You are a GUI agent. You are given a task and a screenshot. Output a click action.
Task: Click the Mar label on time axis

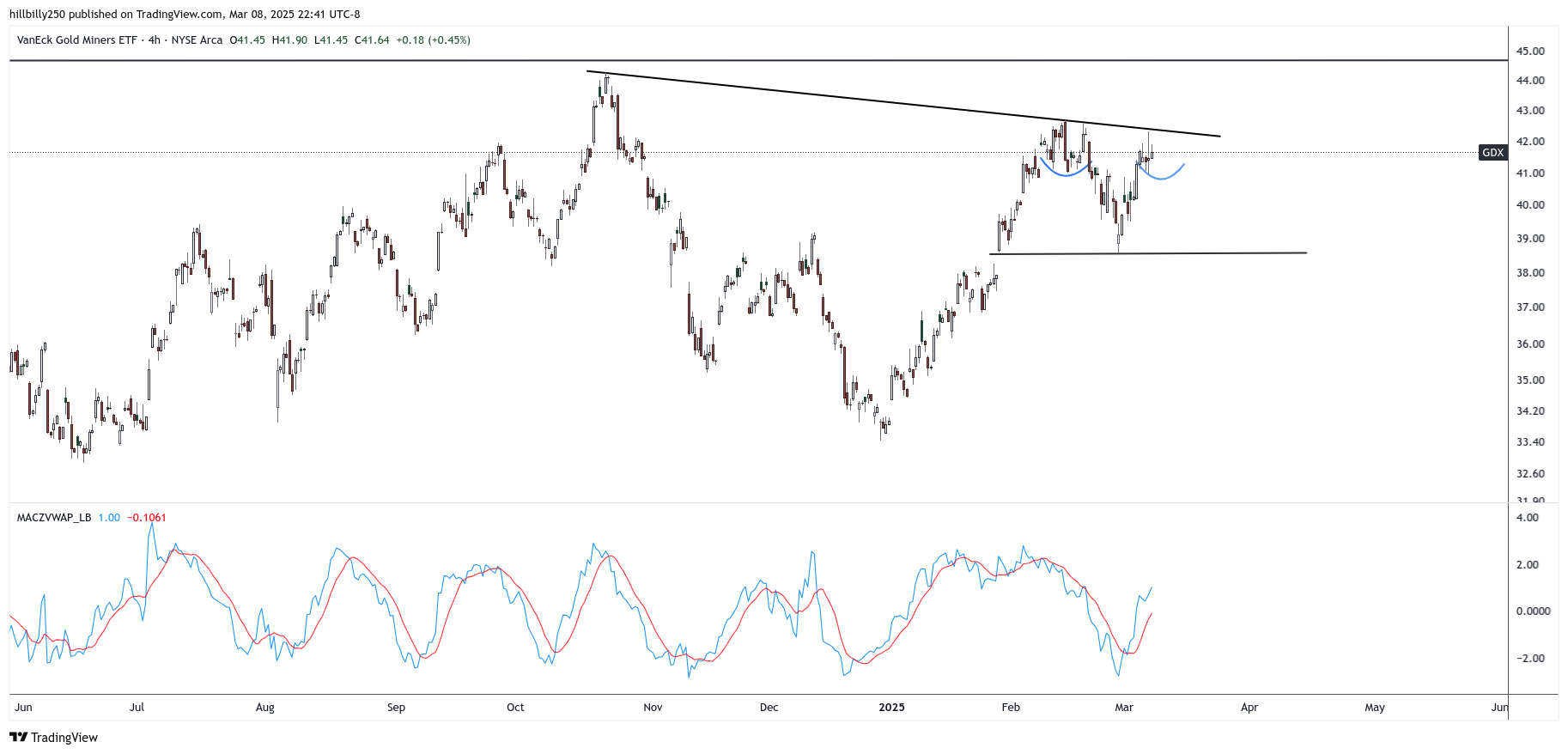1123,708
